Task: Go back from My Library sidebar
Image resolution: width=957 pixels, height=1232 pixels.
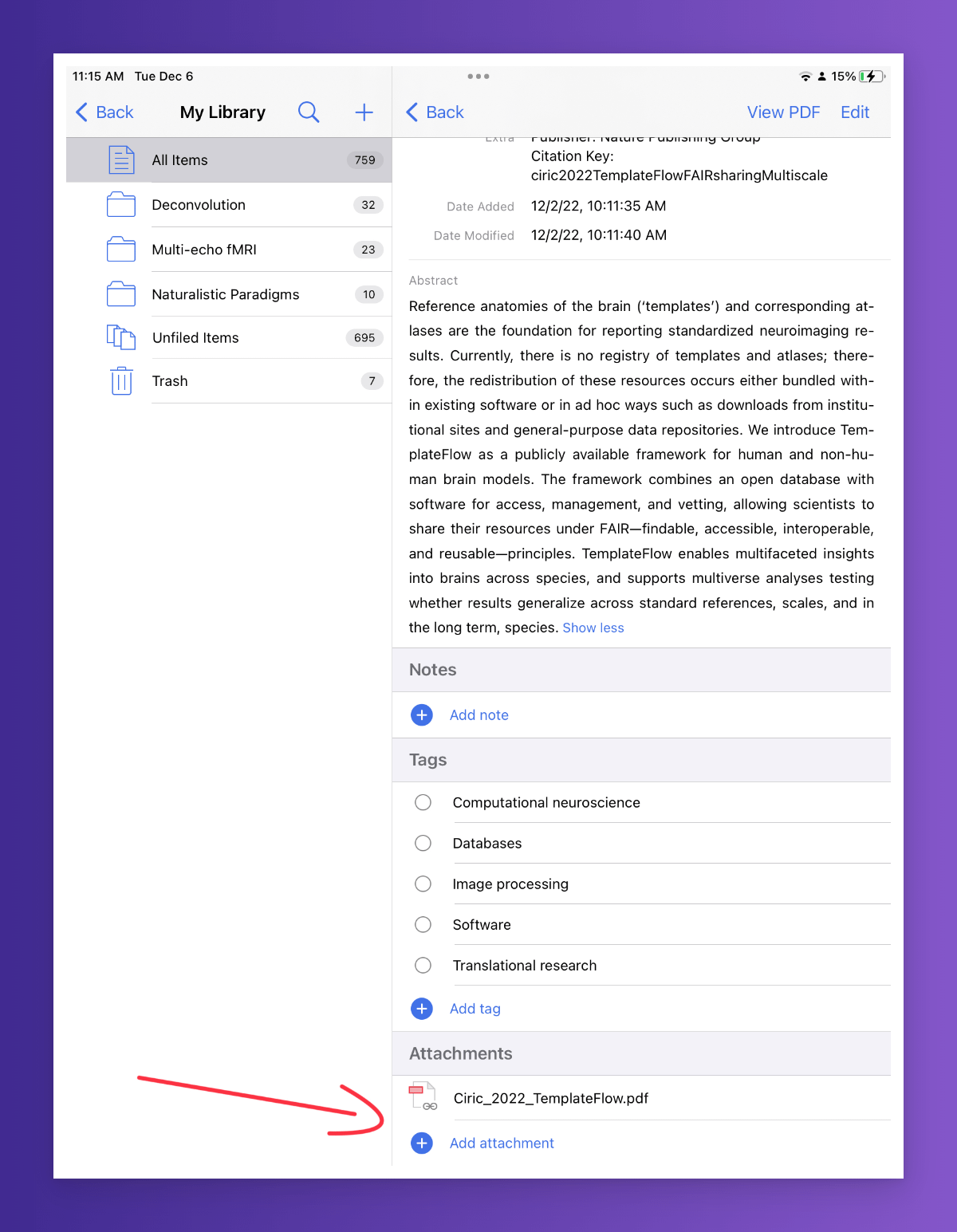Action: [x=104, y=112]
